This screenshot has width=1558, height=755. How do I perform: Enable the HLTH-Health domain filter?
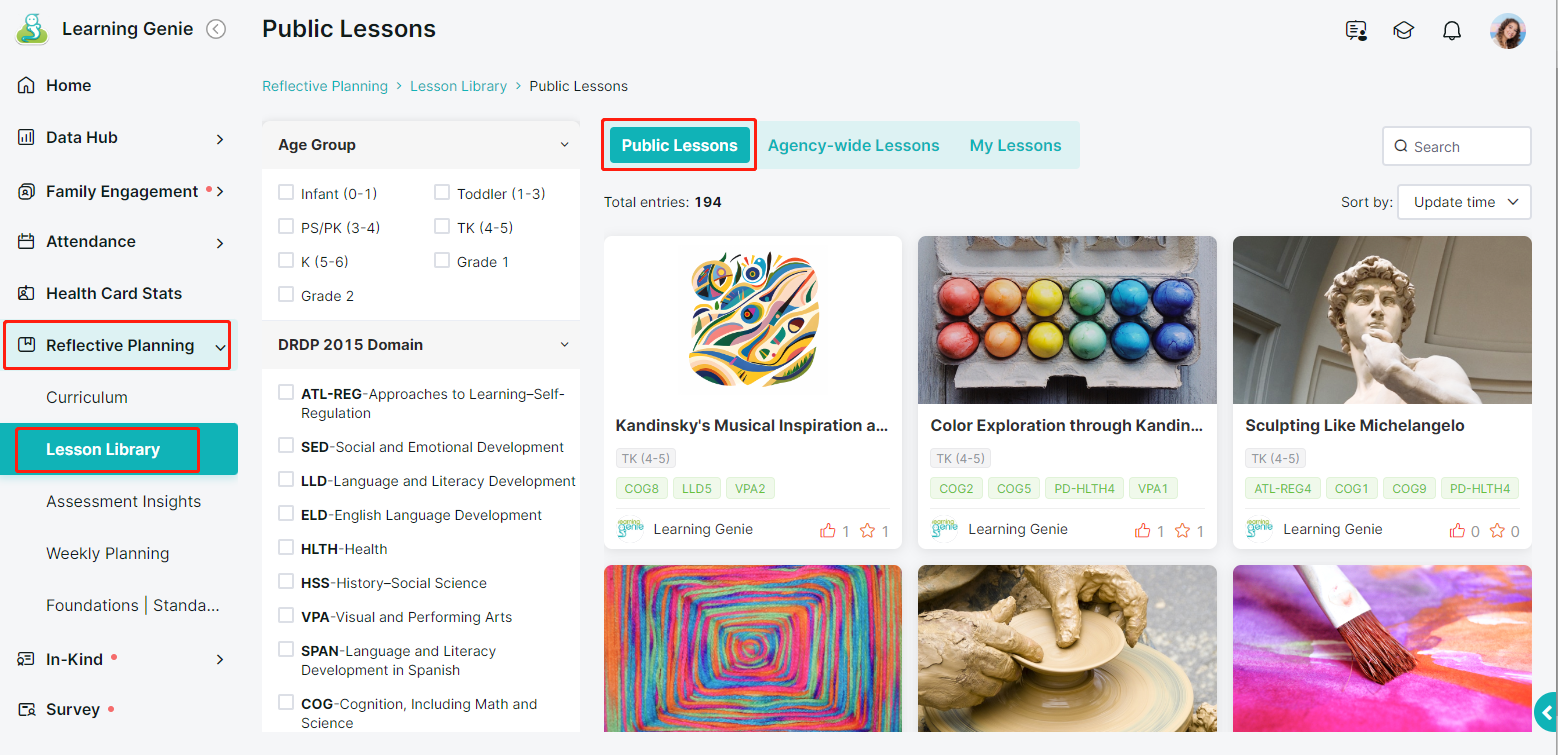(286, 548)
